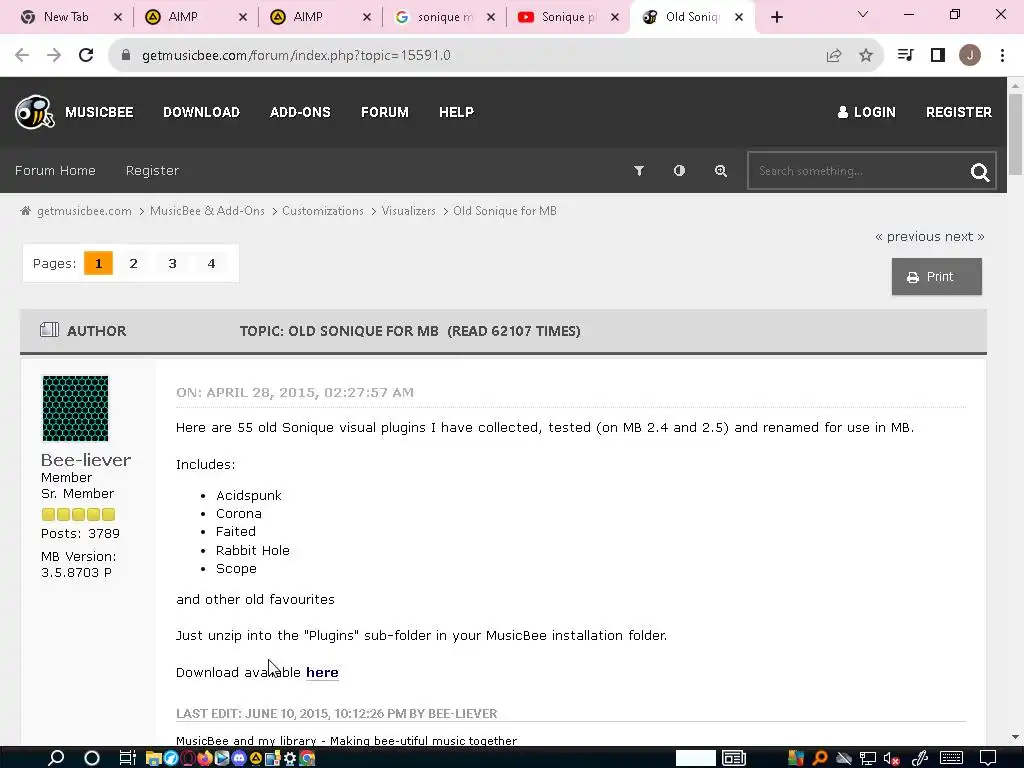Open Firefox from the taskbar
Screen dimensions: 1024x768
205,758
